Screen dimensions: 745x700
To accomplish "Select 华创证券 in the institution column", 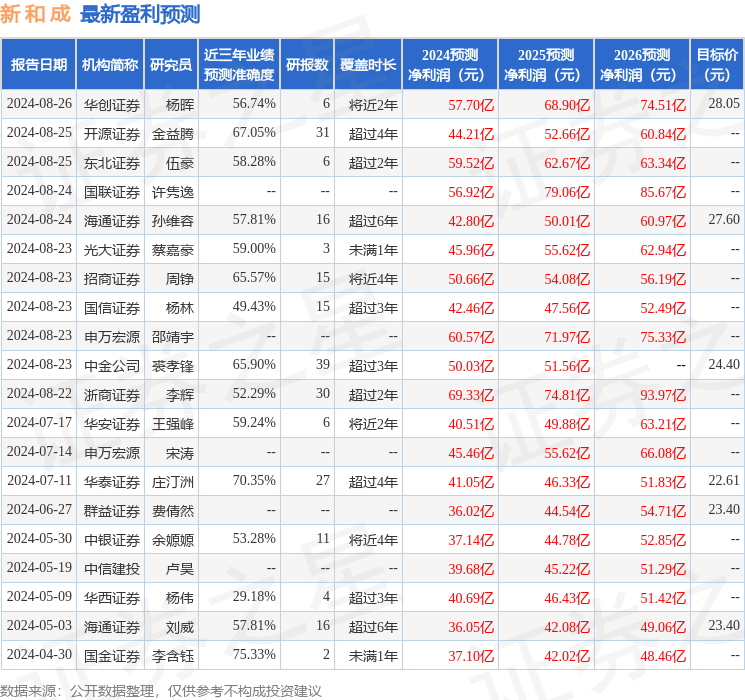I will pos(112,105).
